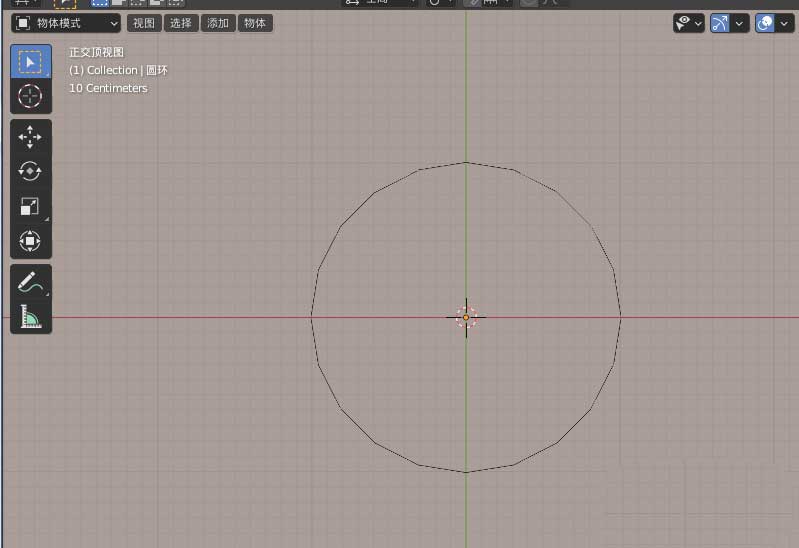Open the 选择 menu

pos(180,23)
